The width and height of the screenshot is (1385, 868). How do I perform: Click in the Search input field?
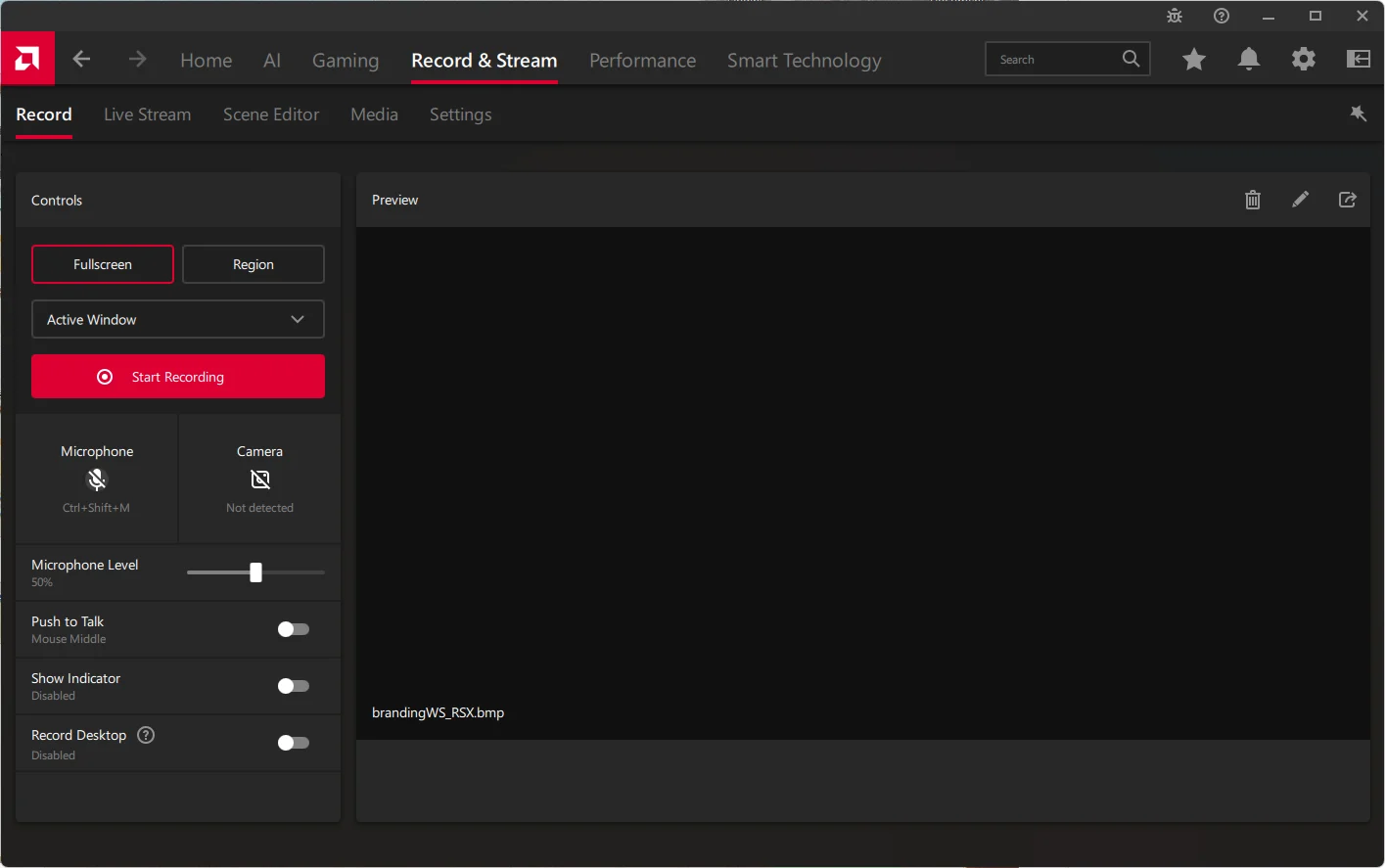[1055, 60]
